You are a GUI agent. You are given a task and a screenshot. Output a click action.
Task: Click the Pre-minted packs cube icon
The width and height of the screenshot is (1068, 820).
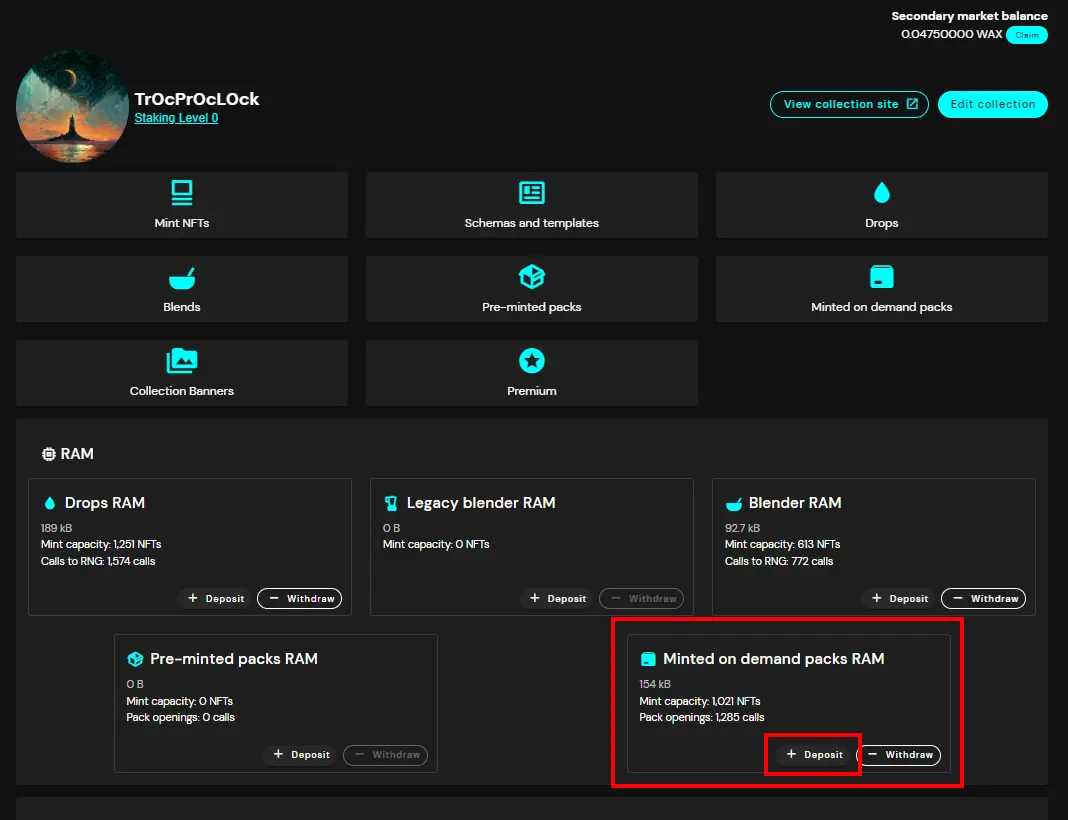[531, 277]
